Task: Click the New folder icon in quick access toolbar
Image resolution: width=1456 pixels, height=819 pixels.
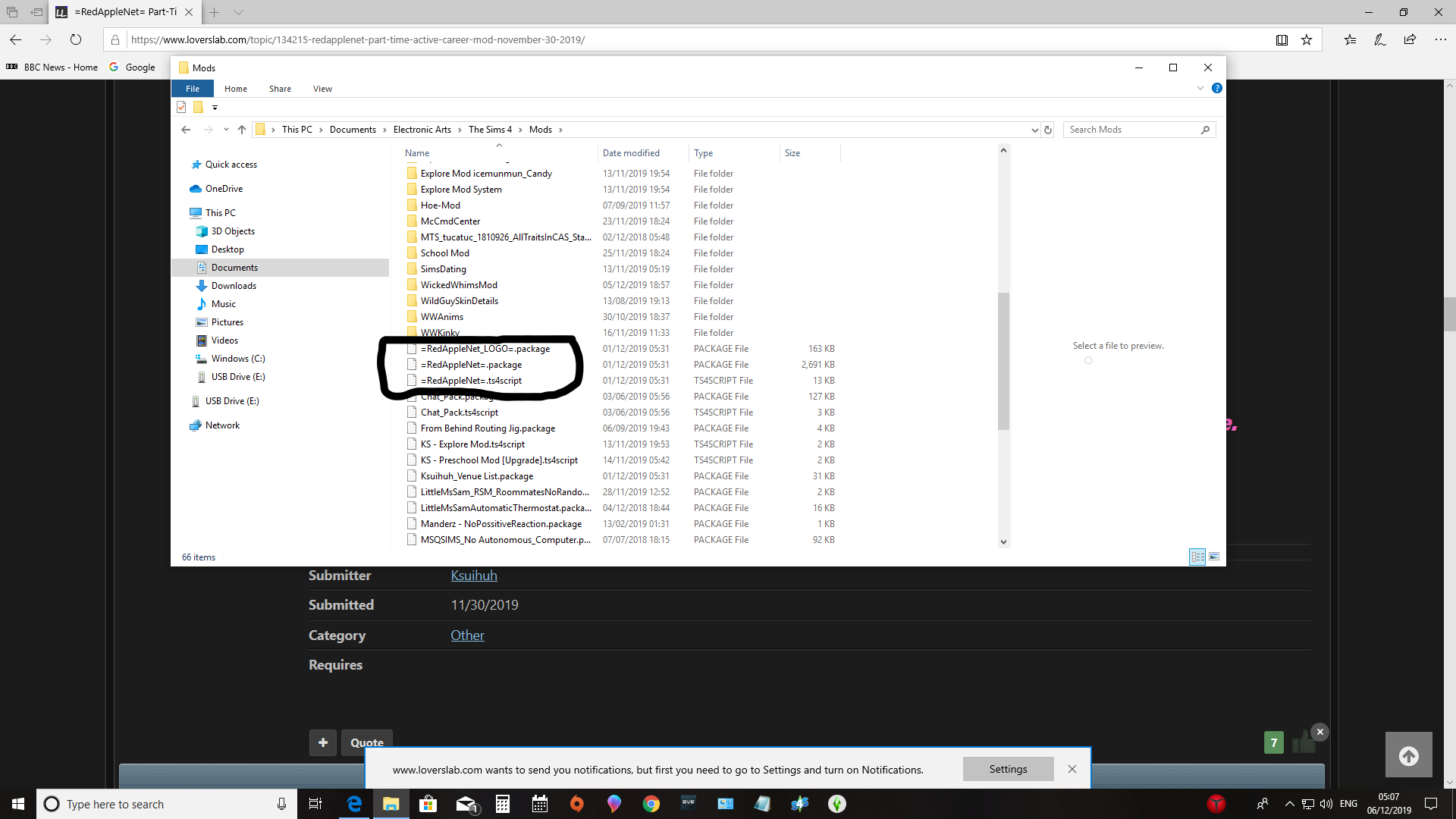Action: pos(198,107)
